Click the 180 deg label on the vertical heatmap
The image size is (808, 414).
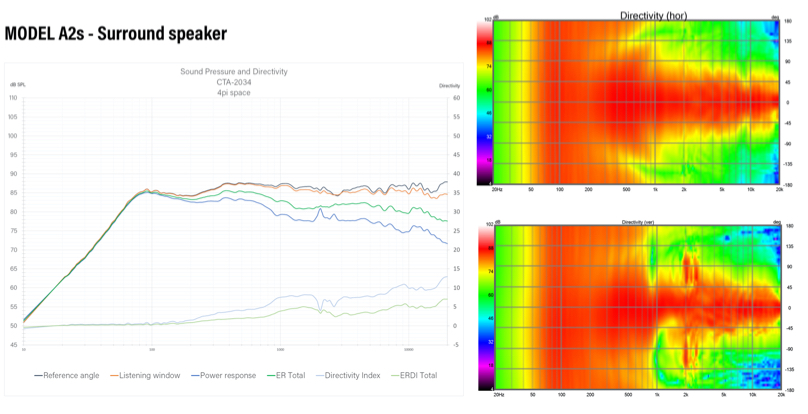point(789,226)
